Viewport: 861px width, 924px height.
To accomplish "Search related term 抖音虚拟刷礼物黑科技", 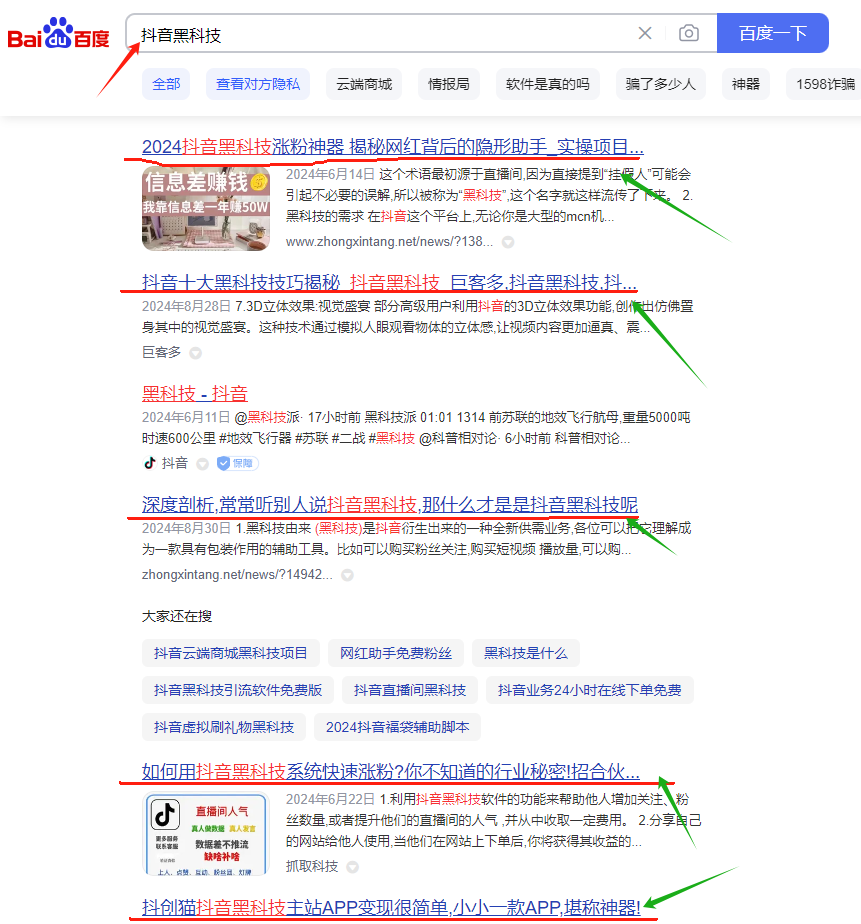I will [224, 727].
